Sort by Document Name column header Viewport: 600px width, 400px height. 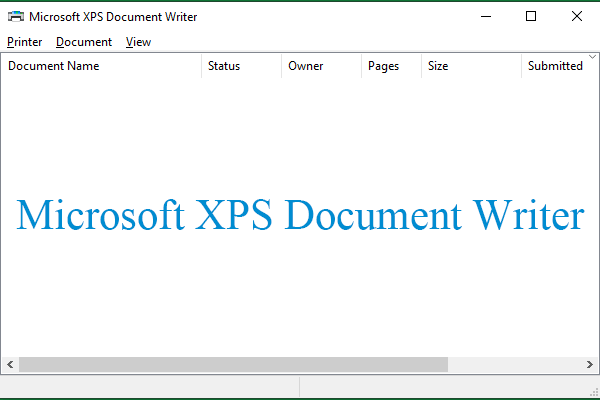tap(101, 66)
